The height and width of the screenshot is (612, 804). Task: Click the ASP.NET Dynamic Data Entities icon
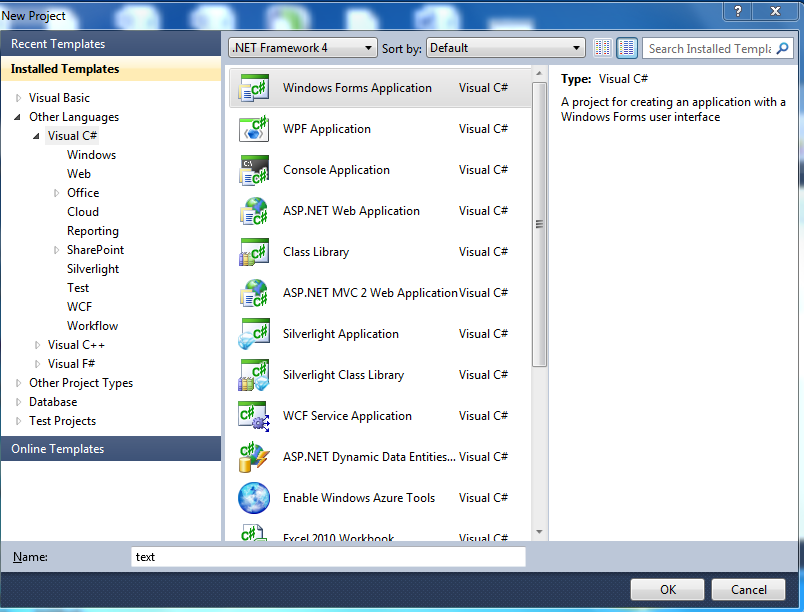tap(254, 457)
